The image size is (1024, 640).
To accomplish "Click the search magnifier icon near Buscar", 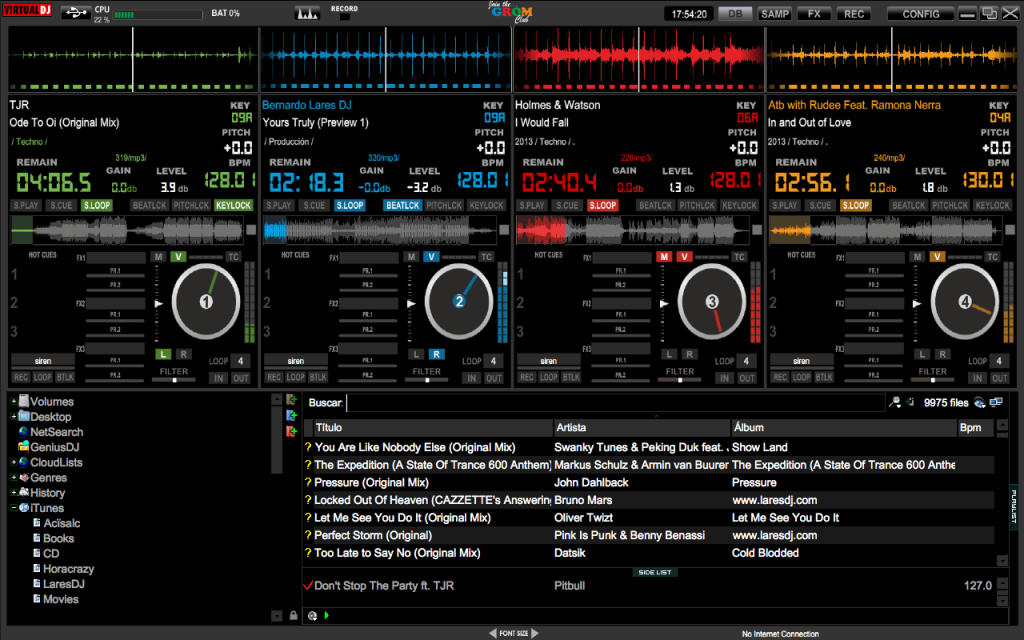I will click(897, 400).
